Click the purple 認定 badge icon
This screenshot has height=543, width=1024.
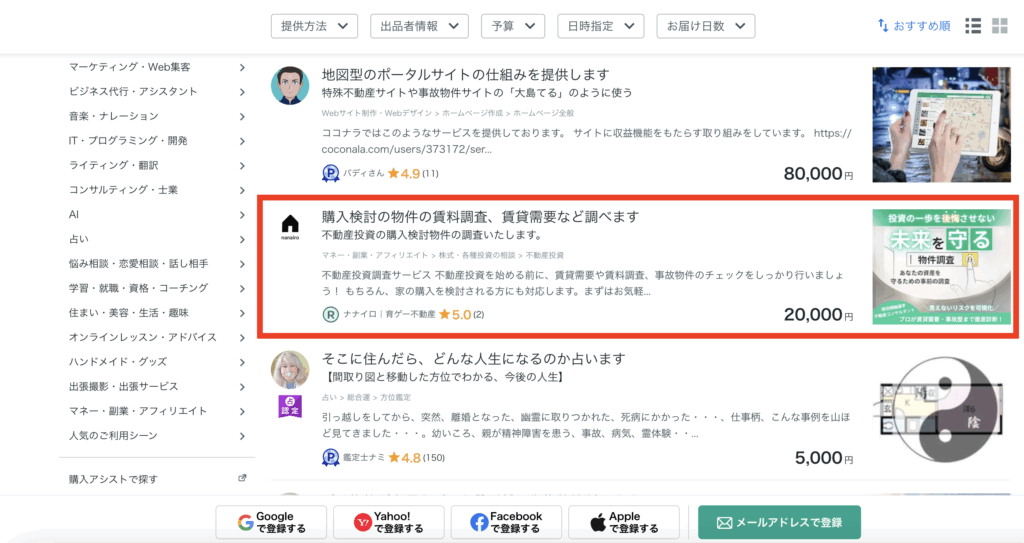tap(290, 406)
